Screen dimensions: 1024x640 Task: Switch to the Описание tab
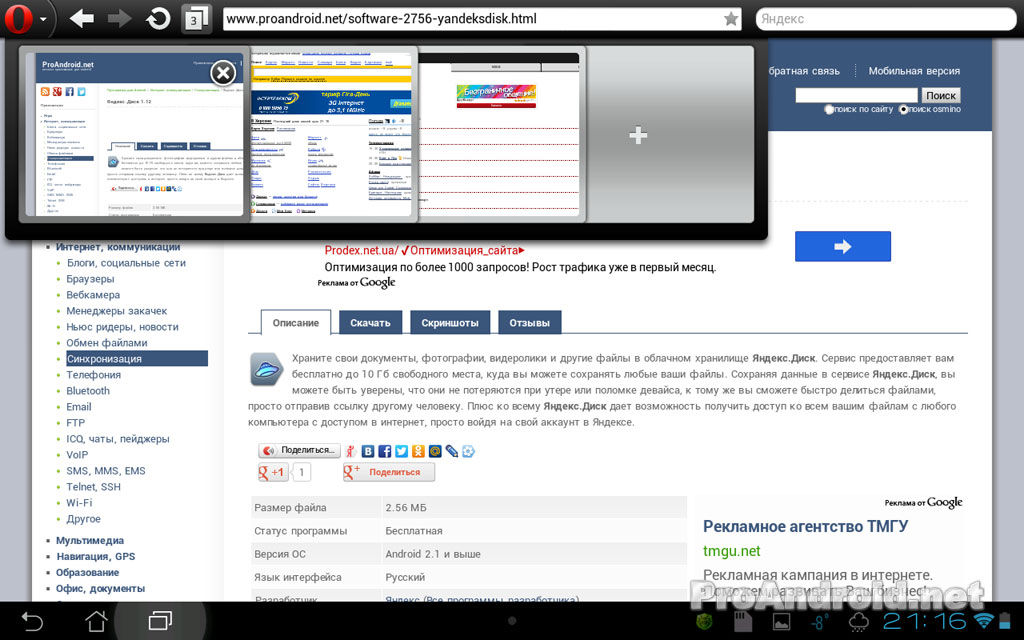(296, 323)
